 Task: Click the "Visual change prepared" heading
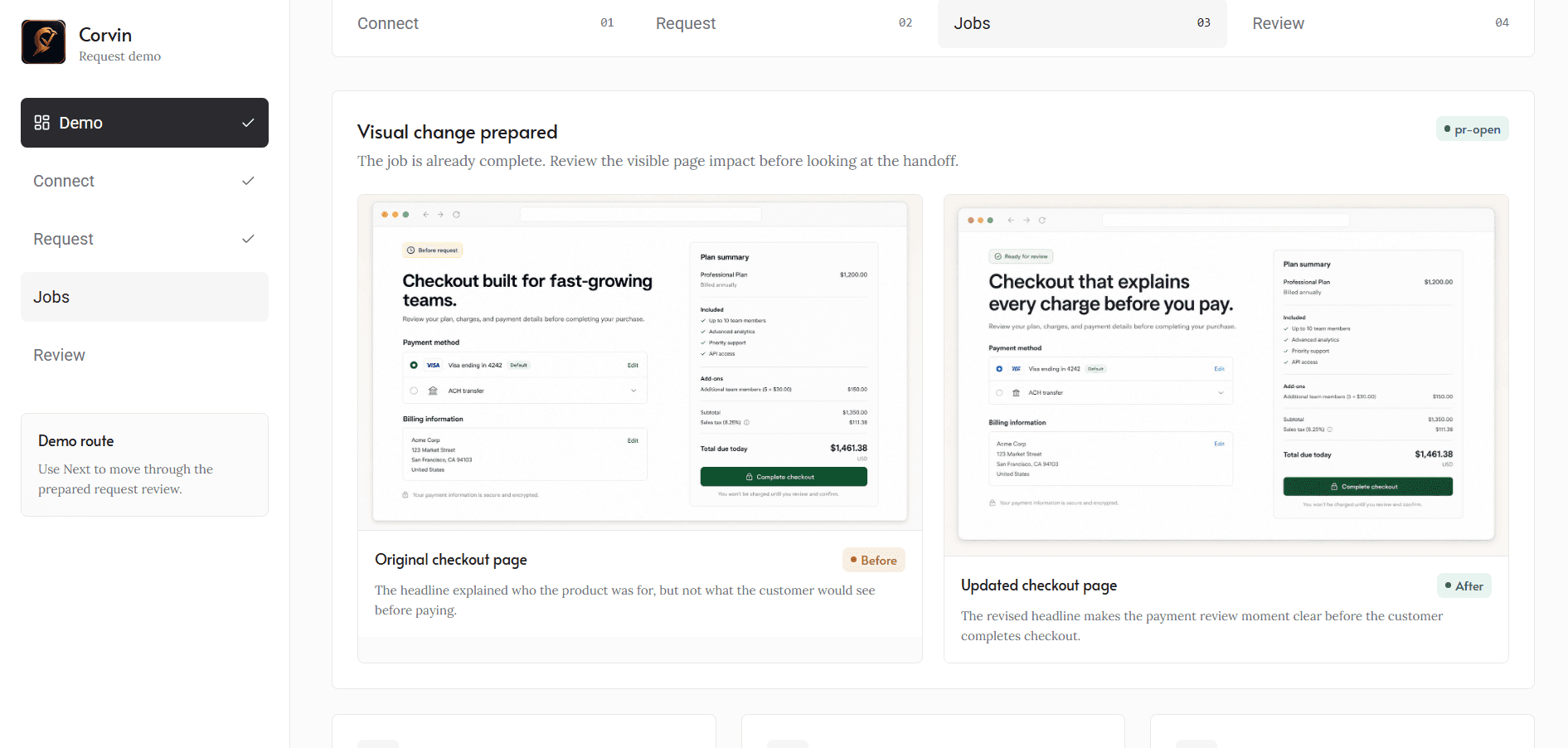(x=457, y=133)
